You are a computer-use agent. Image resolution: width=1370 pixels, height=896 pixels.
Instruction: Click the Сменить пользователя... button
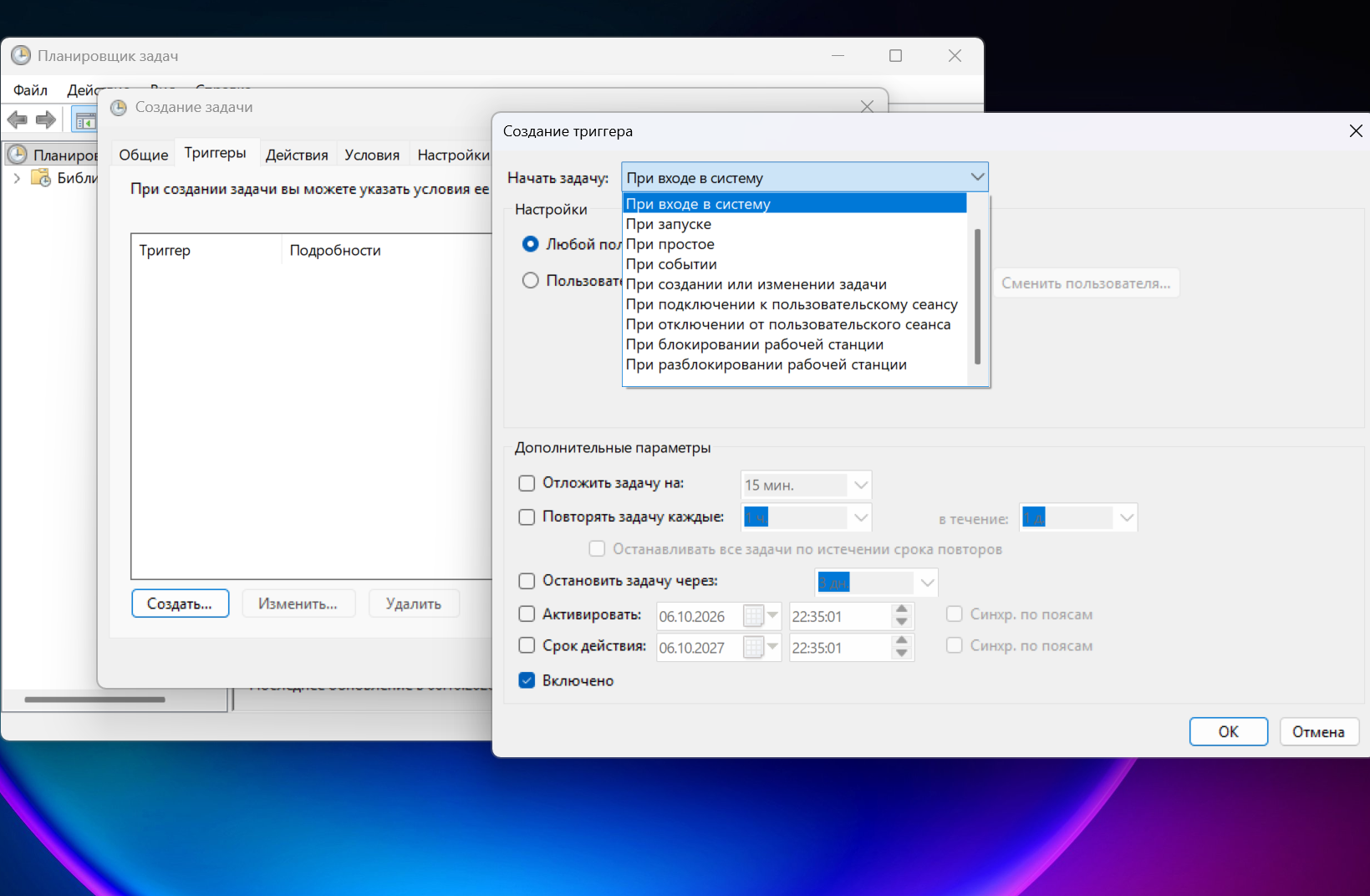click(1086, 283)
